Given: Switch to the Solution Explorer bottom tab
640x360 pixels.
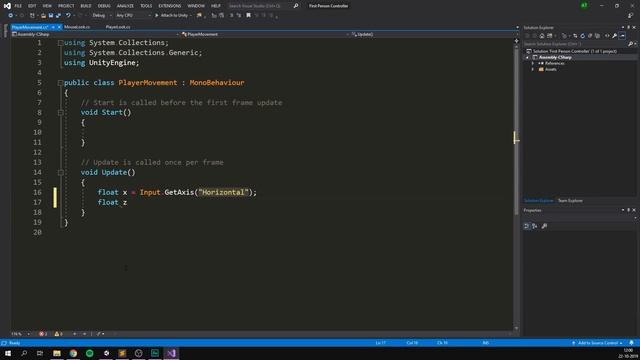Looking at the screenshot, I should (x=538, y=201).
